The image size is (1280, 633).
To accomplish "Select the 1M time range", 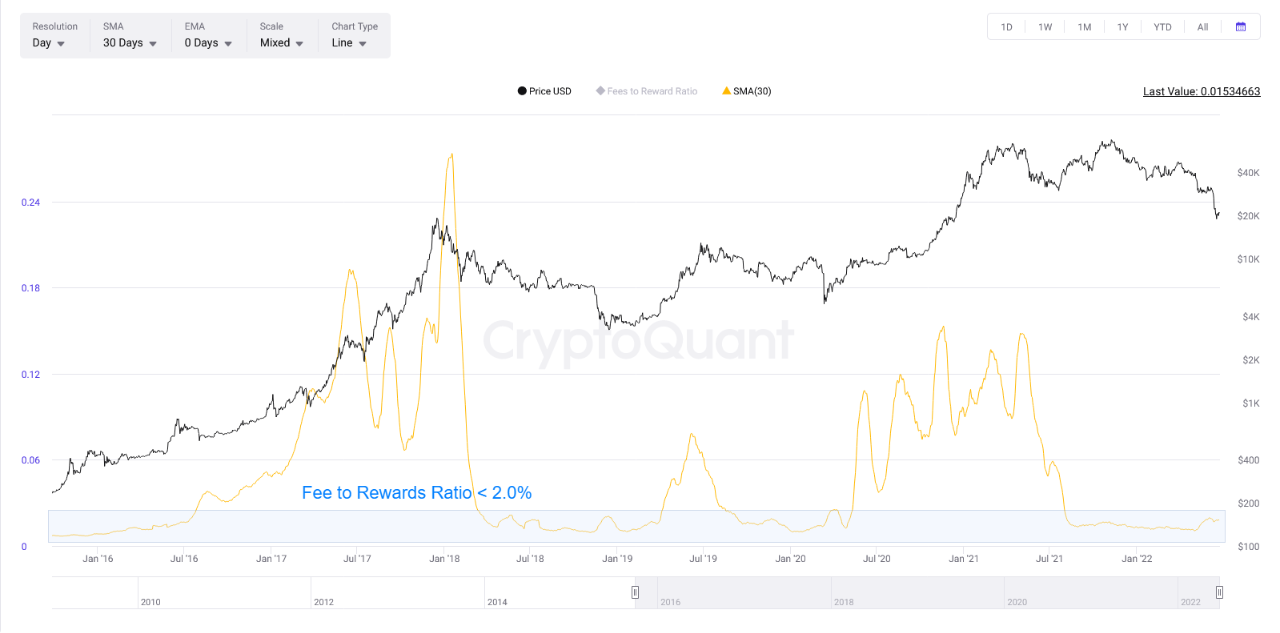I will (1083, 27).
